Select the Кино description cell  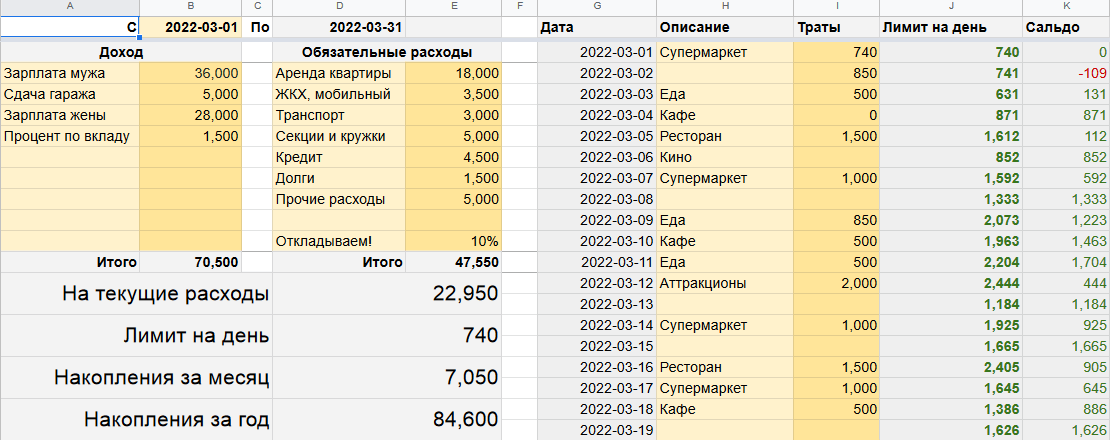725,157
